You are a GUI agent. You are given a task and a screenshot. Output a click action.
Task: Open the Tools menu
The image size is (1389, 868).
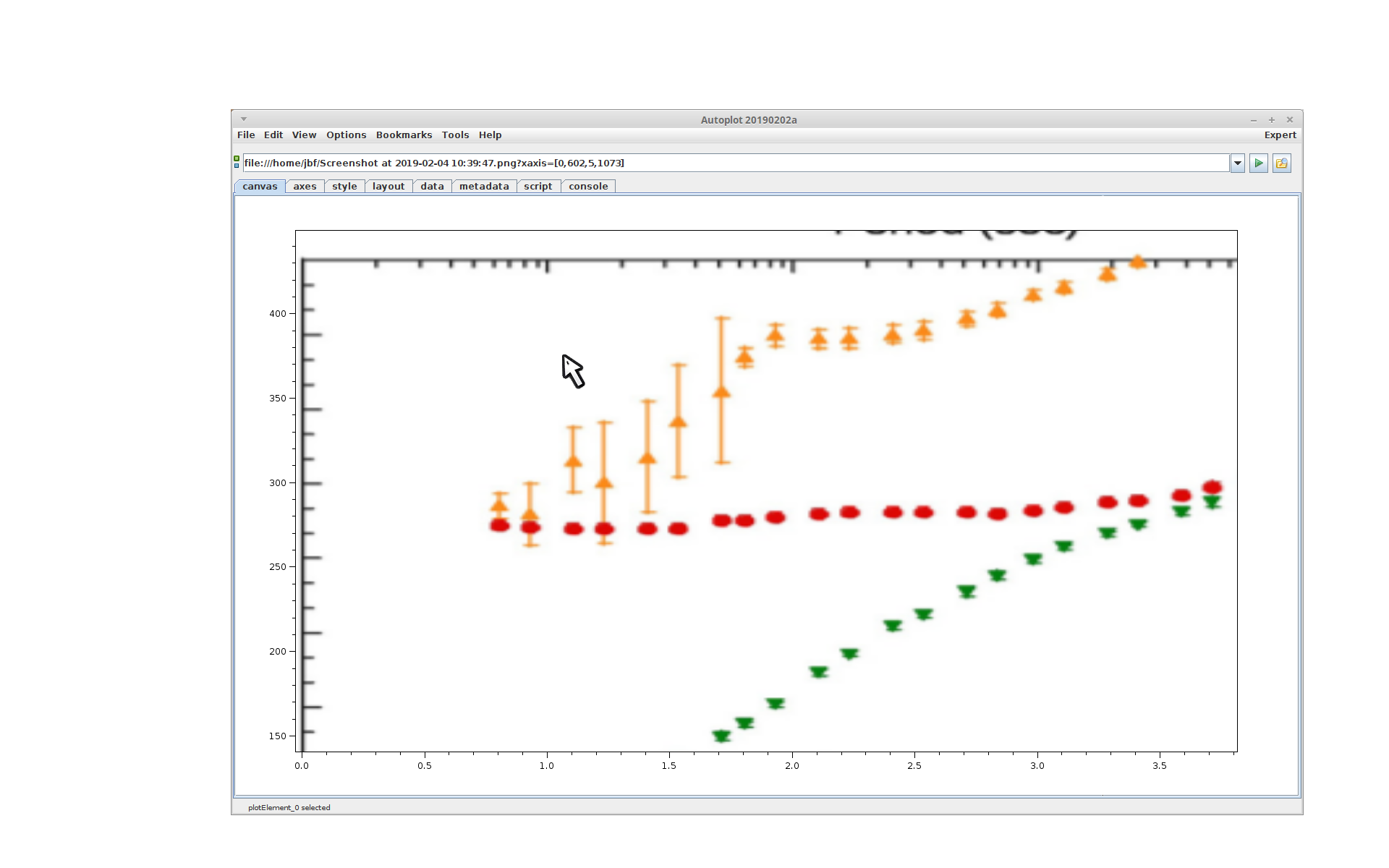(x=456, y=135)
